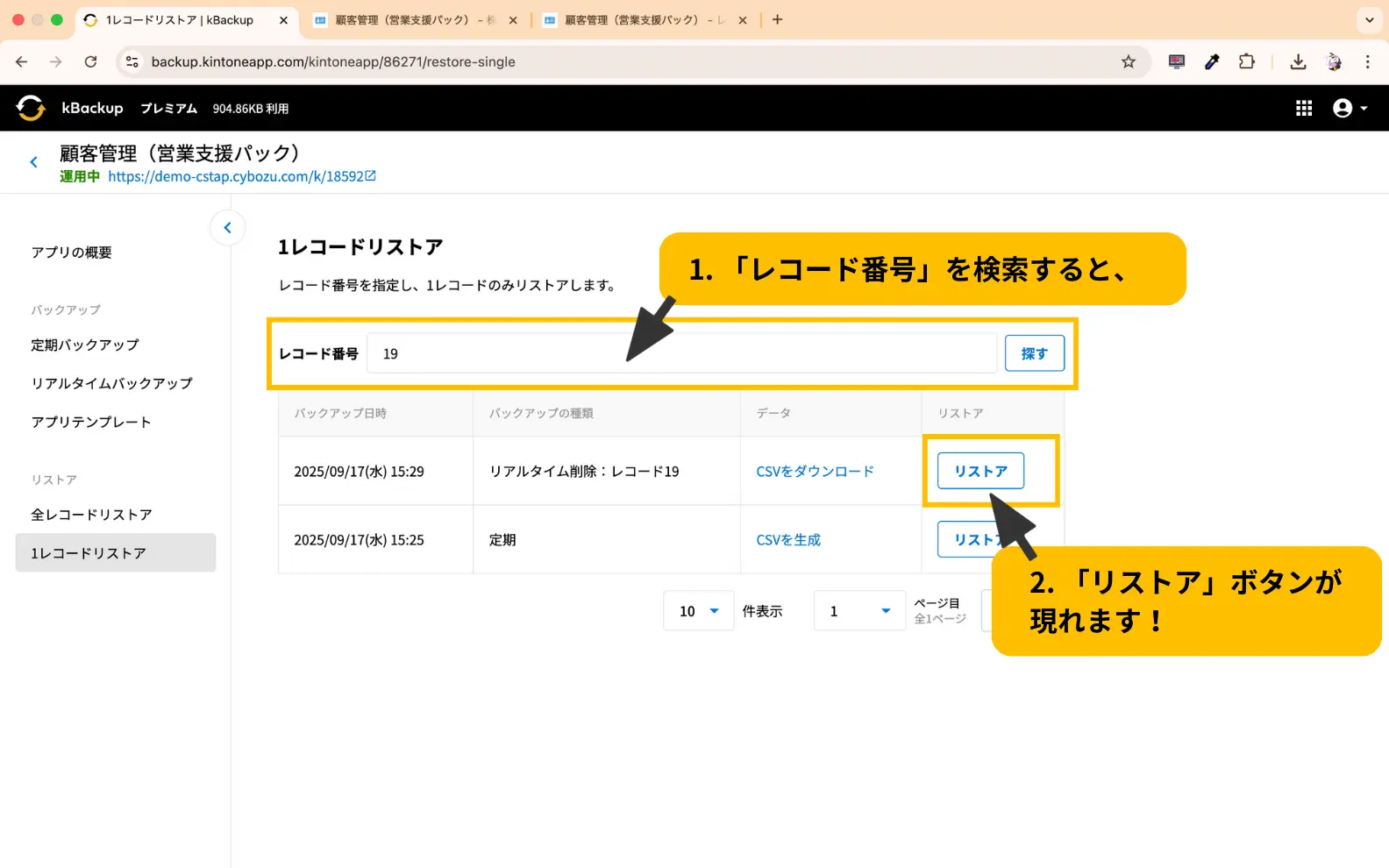Viewport: 1389px width, 868px height.
Task: Click the monitor extension icon in toolbar
Action: pyautogui.click(x=1177, y=61)
